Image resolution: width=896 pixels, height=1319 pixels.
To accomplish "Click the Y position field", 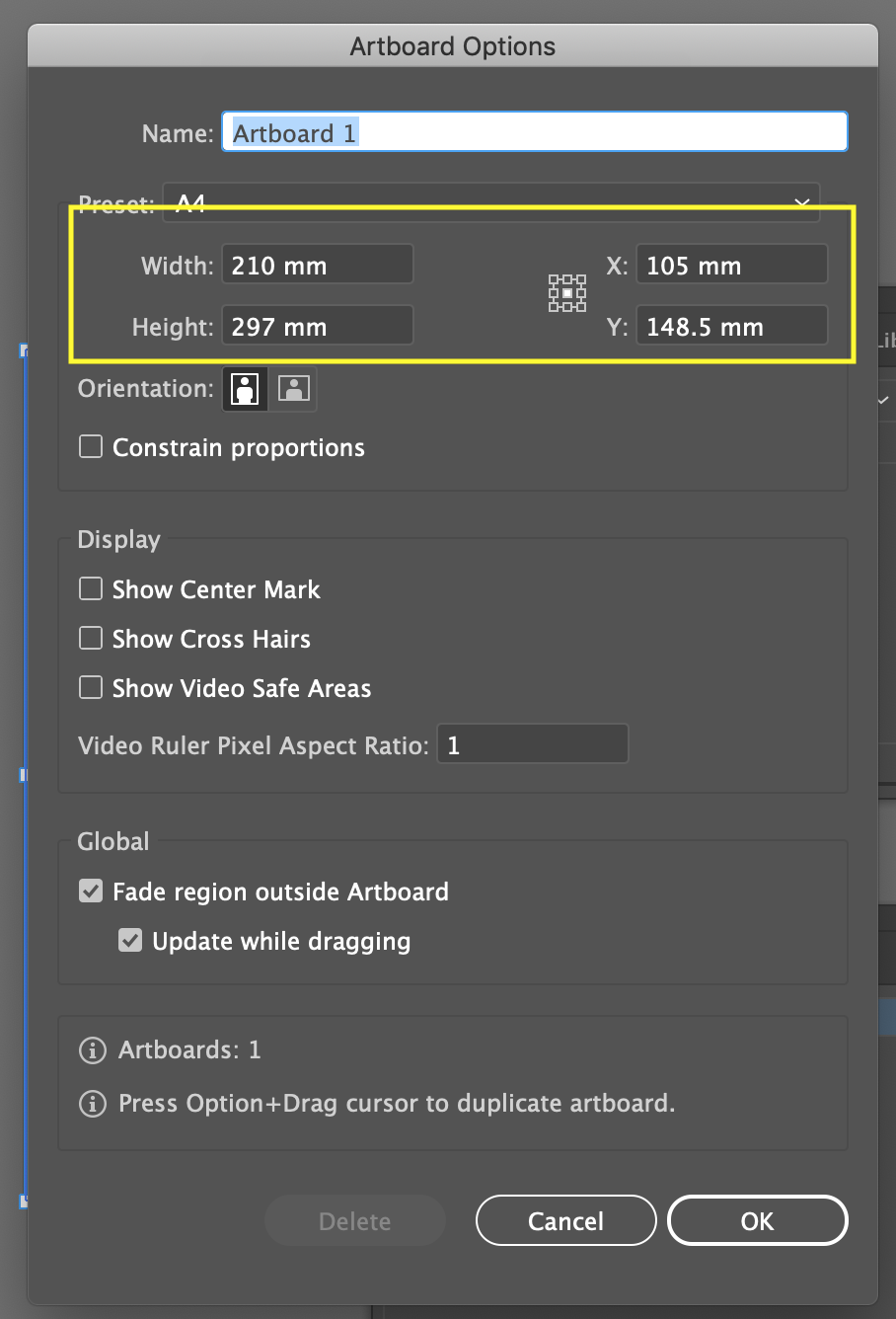I will pyautogui.click(x=731, y=326).
